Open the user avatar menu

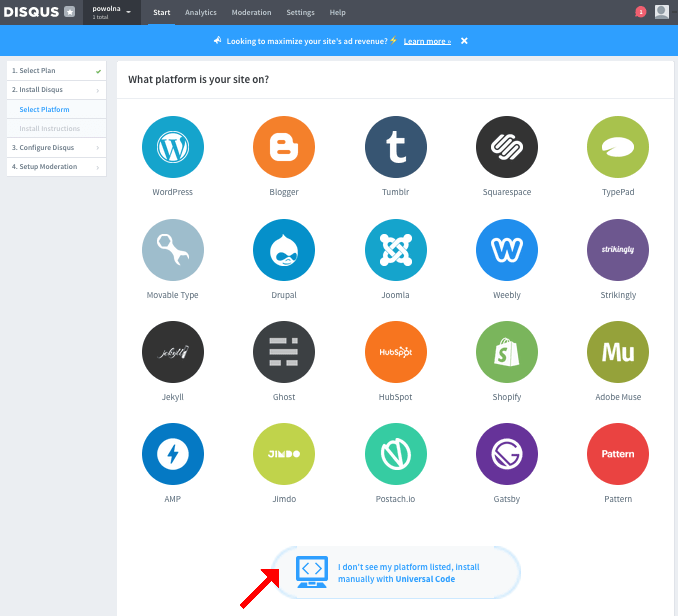point(662,12)
